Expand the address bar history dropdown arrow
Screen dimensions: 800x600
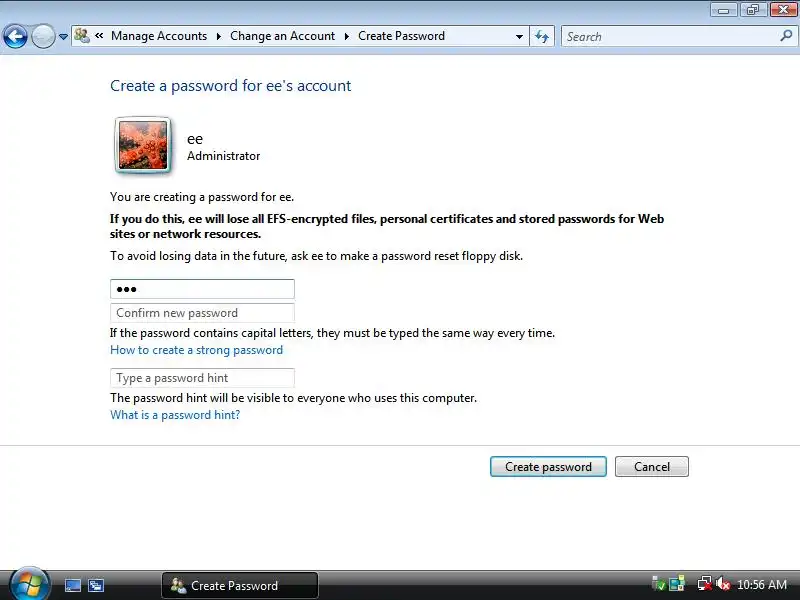point(519,36)
